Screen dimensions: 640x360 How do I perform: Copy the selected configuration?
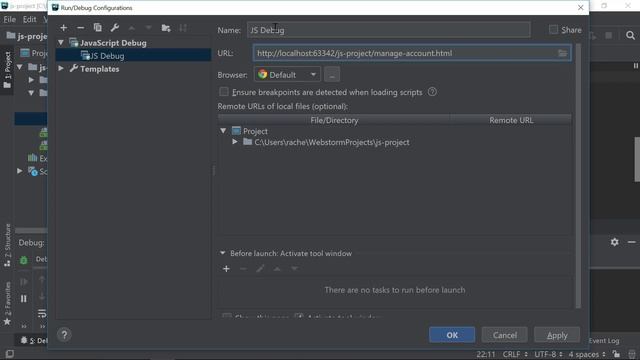98,28
